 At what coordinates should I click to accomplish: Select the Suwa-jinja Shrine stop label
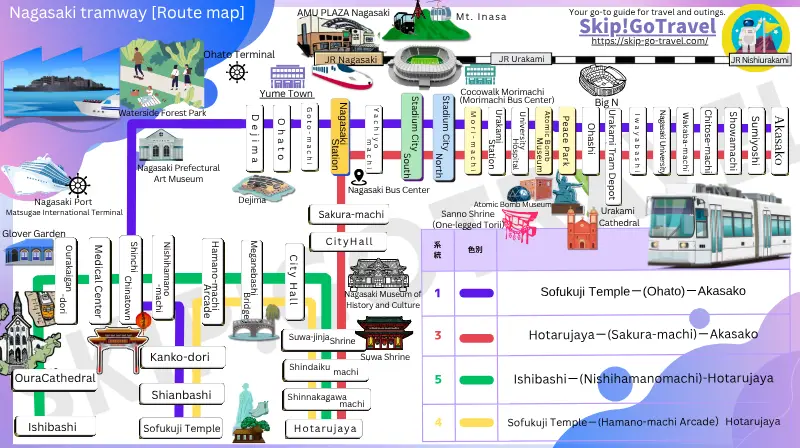point(323,339)
